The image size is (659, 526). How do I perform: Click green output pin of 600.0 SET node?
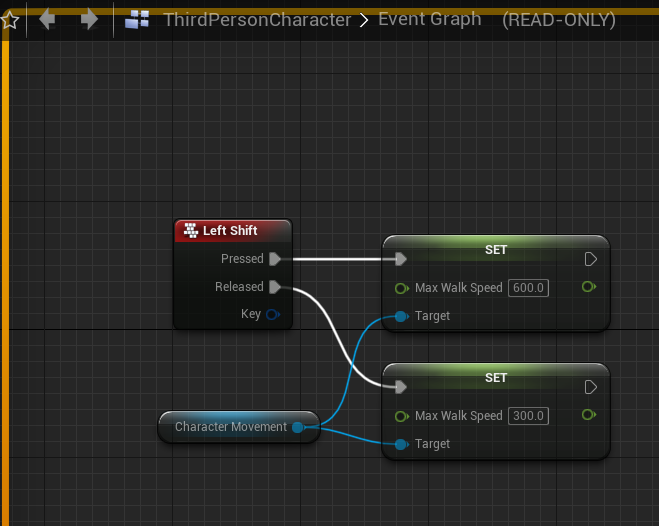pyautogui.click(x=589, y=287)
